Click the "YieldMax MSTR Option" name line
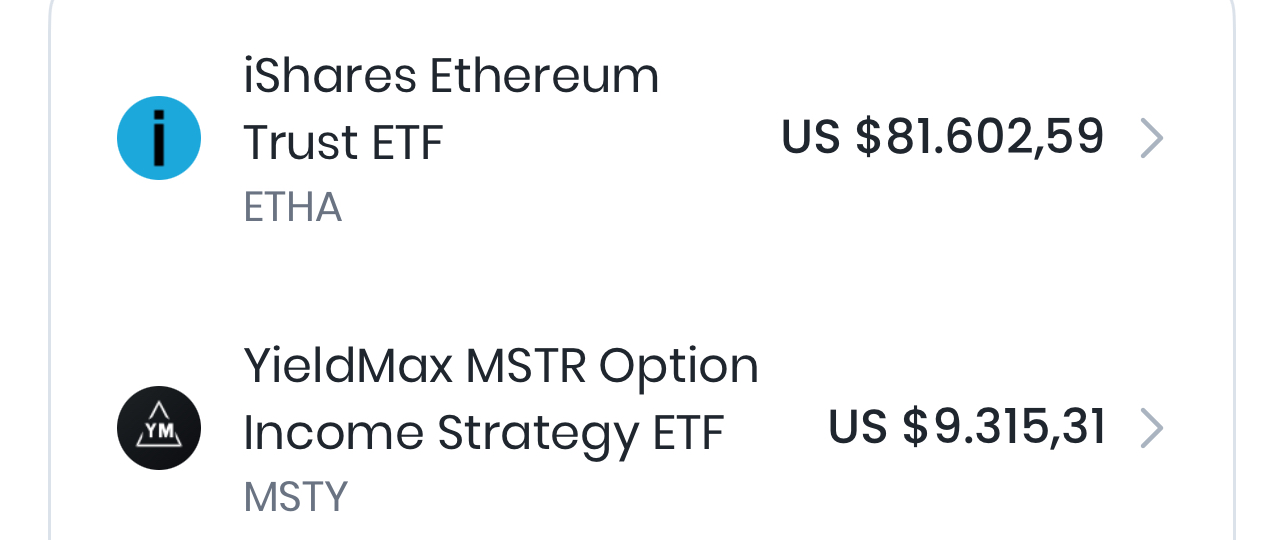 (501, 366)
